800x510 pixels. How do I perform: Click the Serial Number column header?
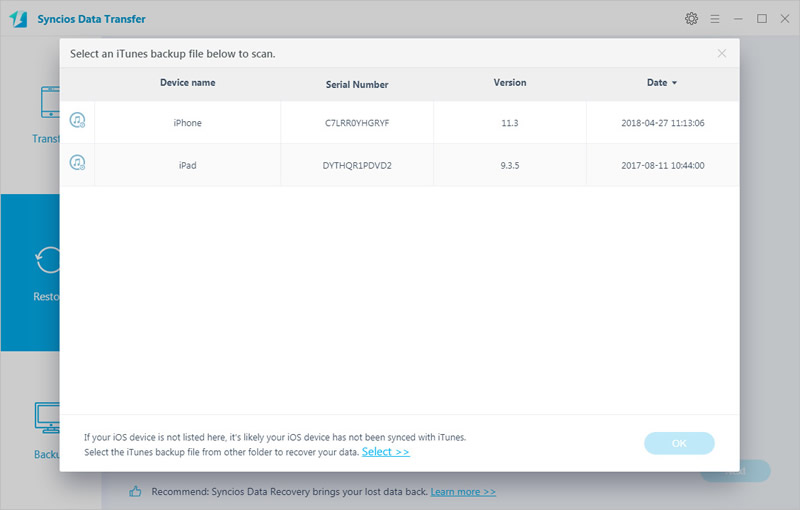pyautogui.click(x=357, y=85)
